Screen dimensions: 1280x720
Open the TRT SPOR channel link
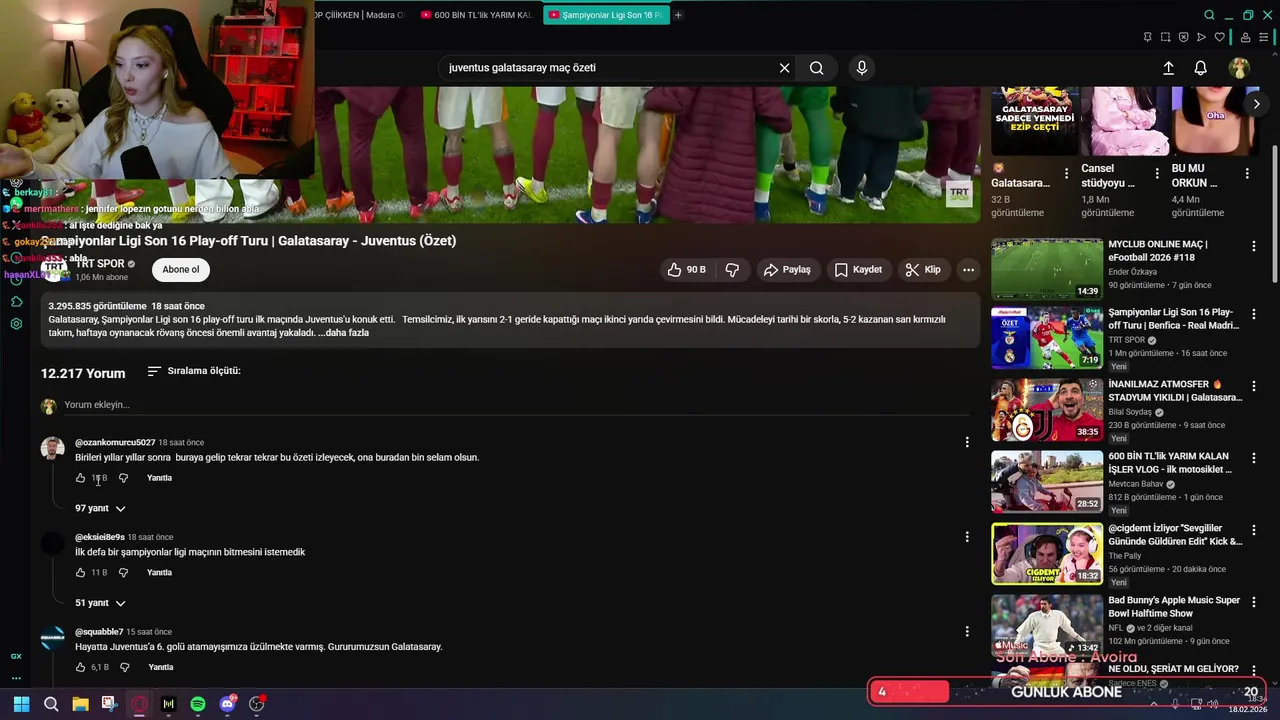[x=99, y=265]
